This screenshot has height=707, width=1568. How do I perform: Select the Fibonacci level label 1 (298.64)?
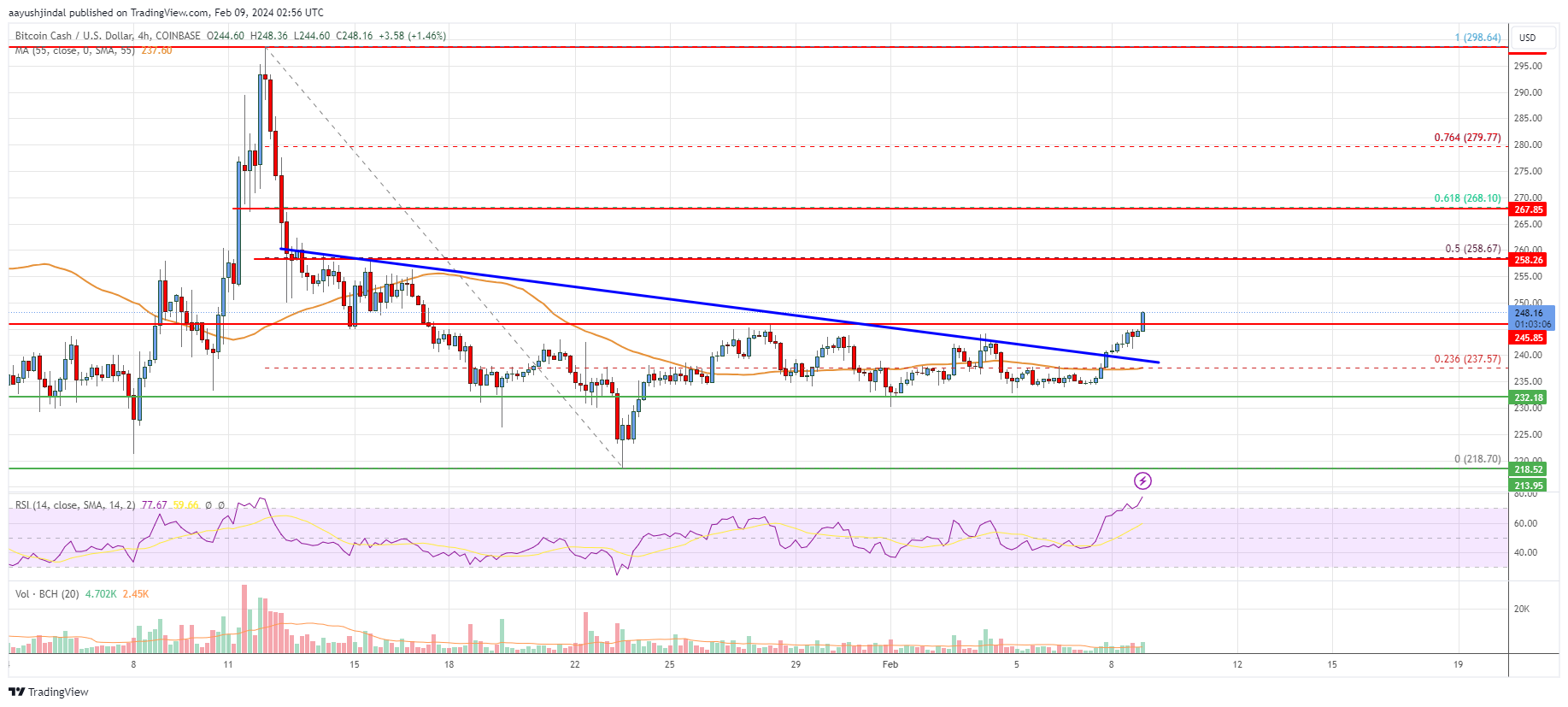tap(1478, 38)
